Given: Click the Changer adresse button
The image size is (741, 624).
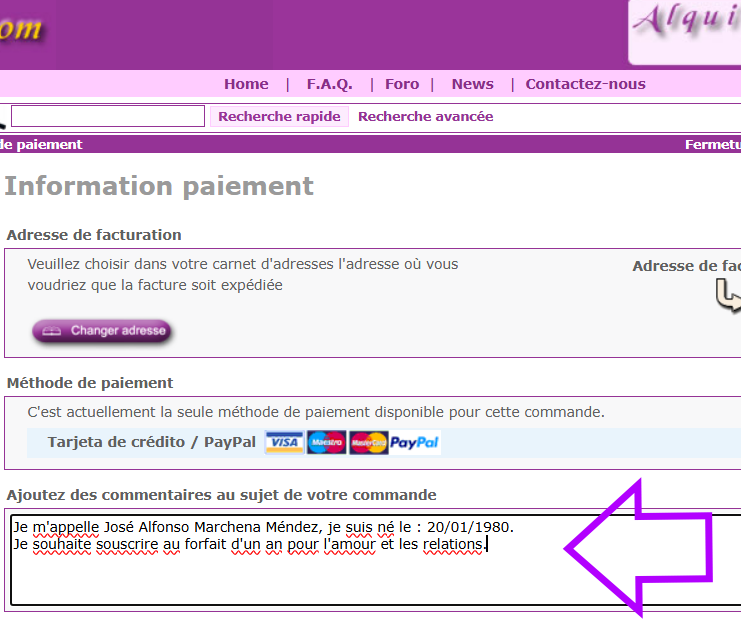Looking at the screenshot, I should click(102, 331).
